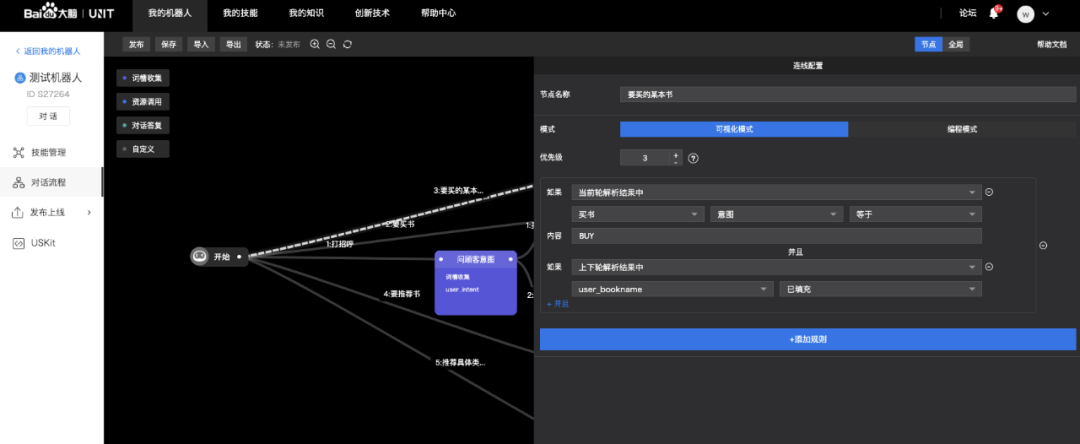Click the 5:推荐具体类... edge label

click(x=460, y=362)
